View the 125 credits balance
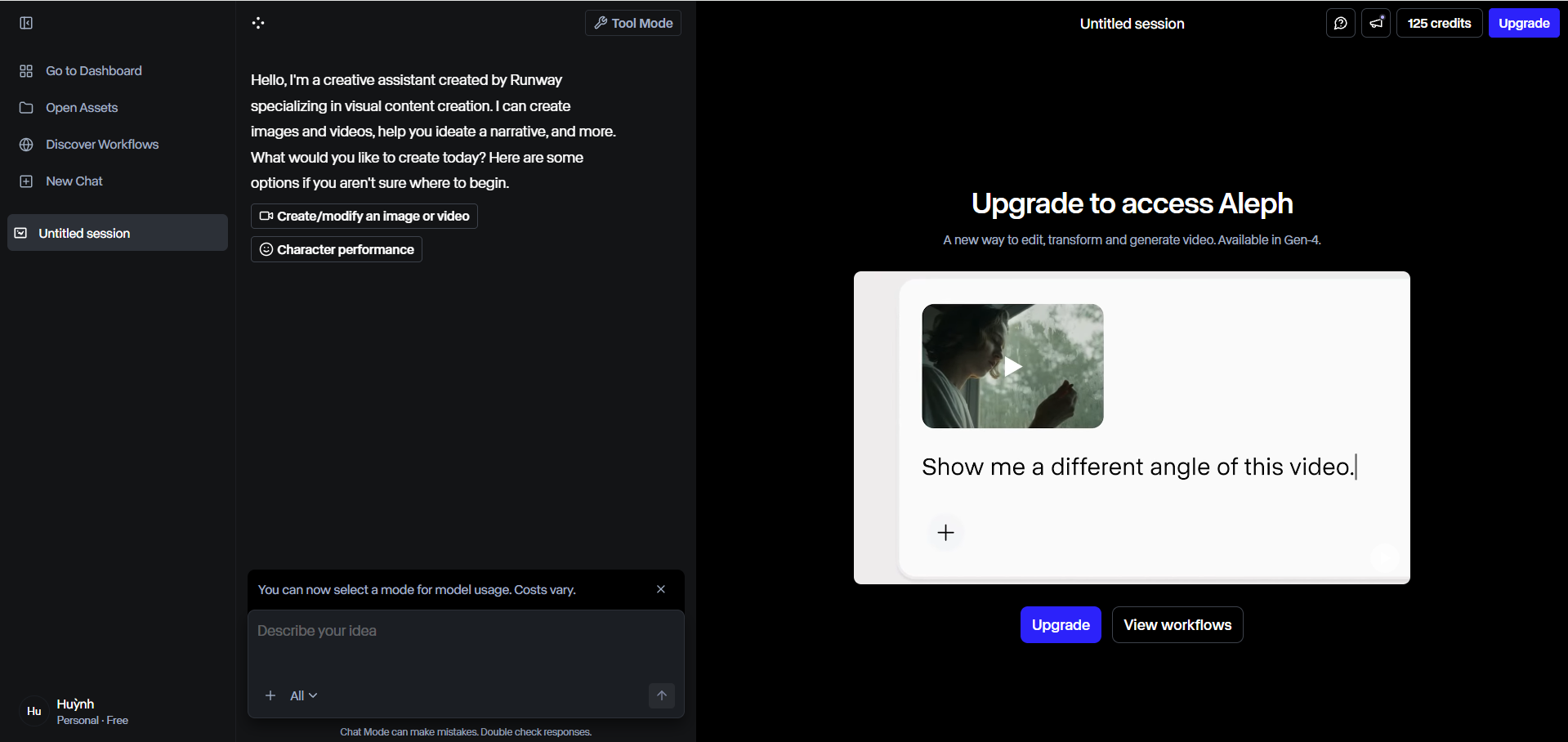 (1439, 23)
